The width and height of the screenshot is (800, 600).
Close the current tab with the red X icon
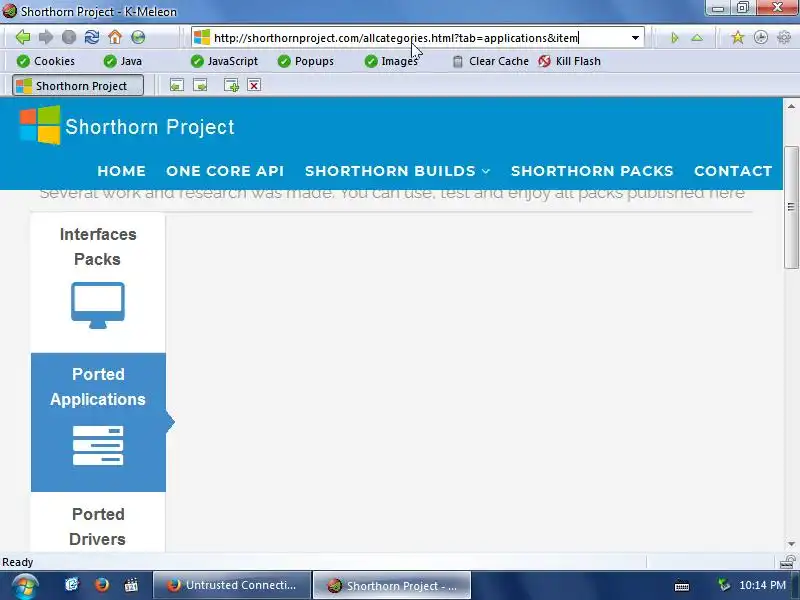tap(254, 85)
